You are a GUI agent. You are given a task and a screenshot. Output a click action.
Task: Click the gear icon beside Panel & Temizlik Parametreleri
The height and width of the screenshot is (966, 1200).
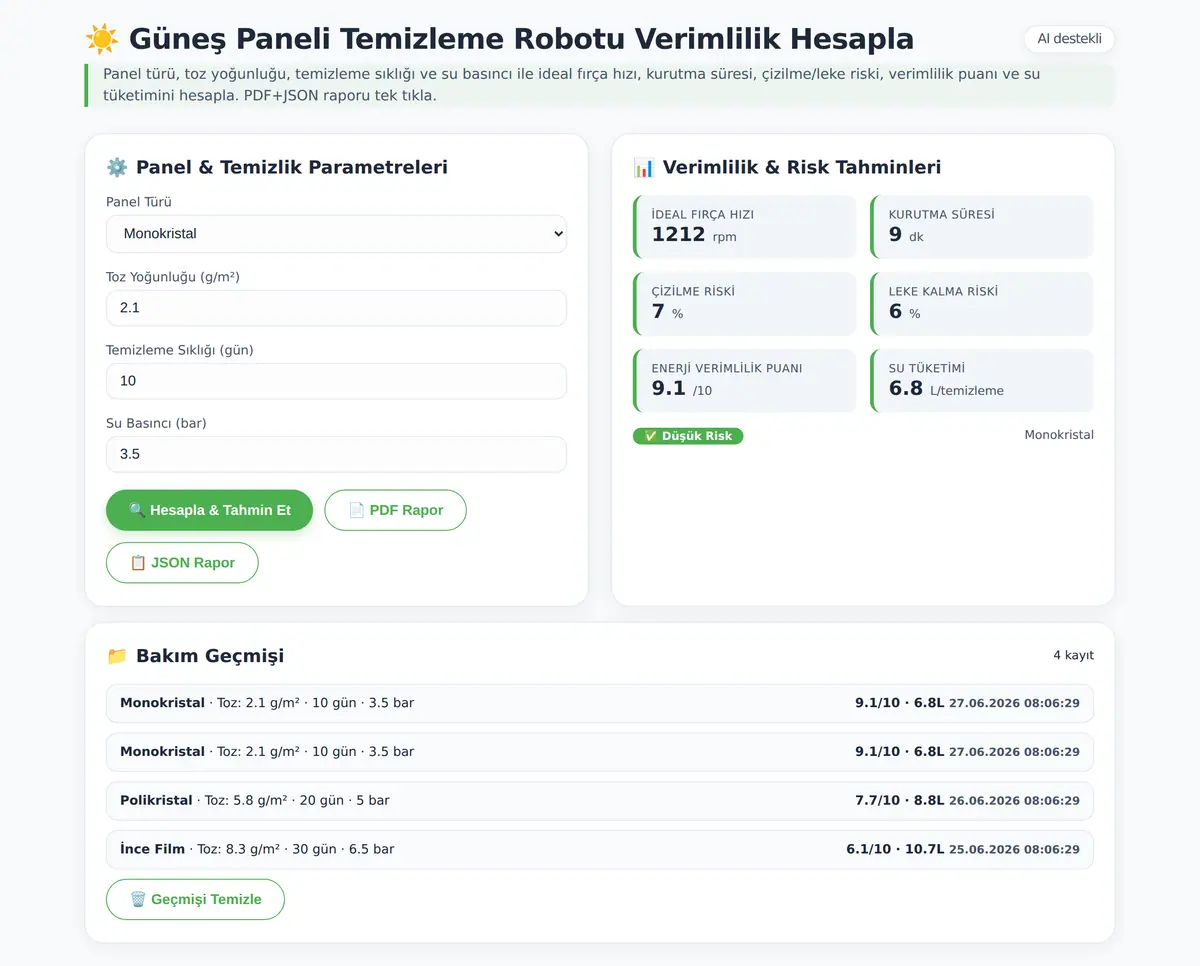point(117,167)
